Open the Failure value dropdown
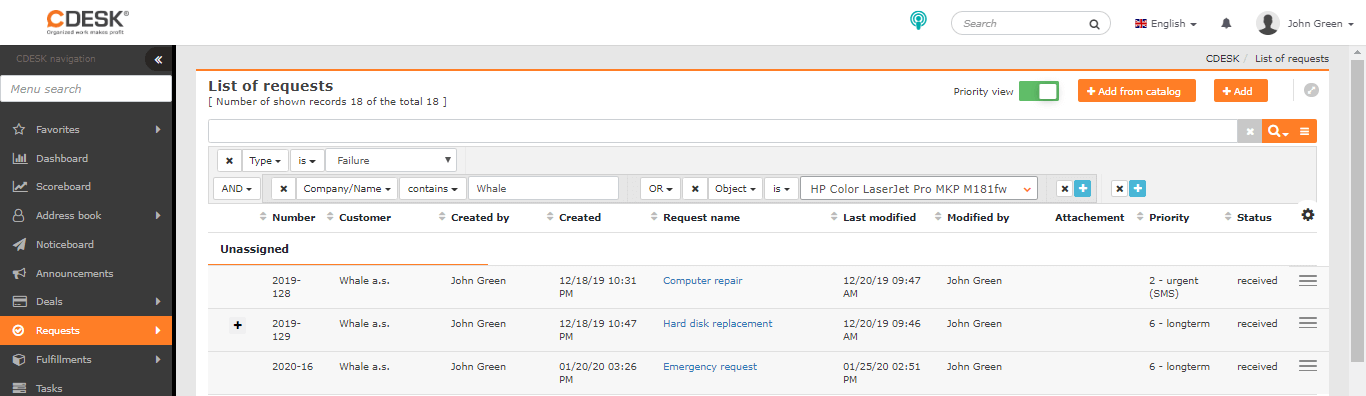Screen dimensions: 1366x396 391,160
